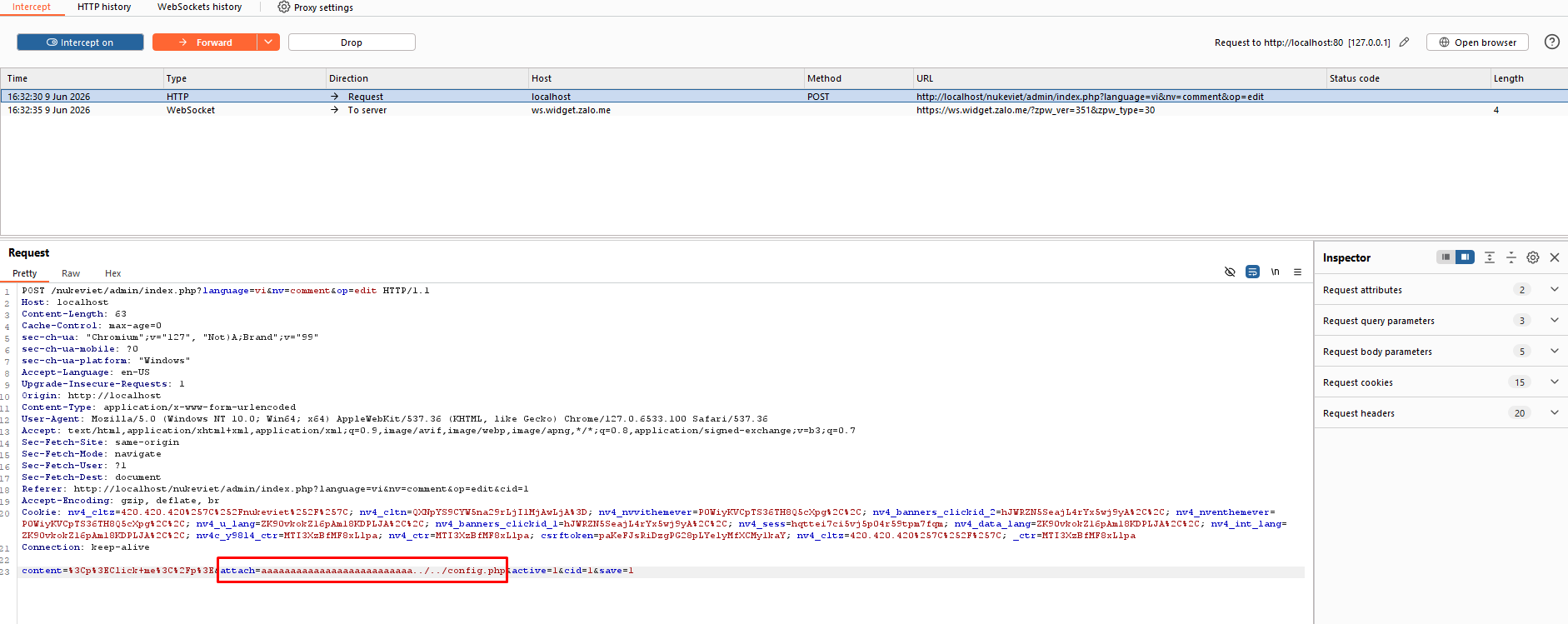
Task: Expand Request headers section
Action: pyautogui.click(x=1554, y=413)
